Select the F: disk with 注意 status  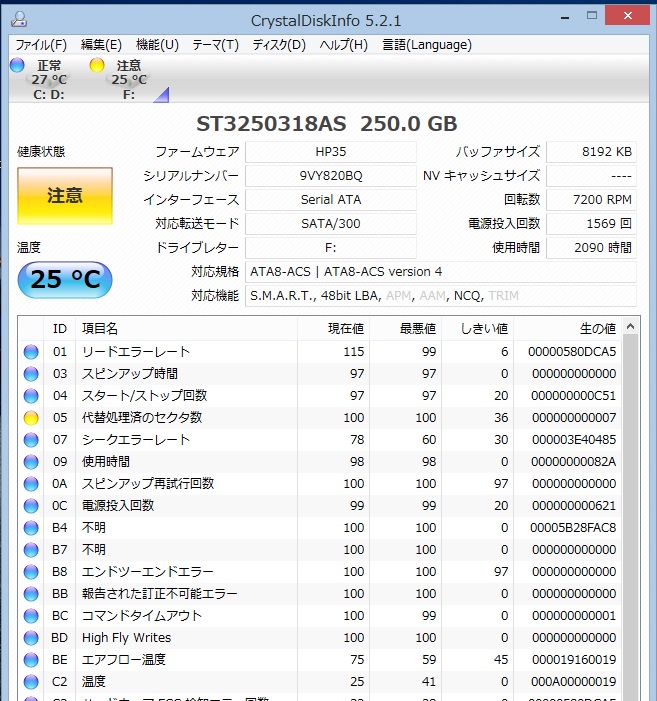[x=128, y=80]
